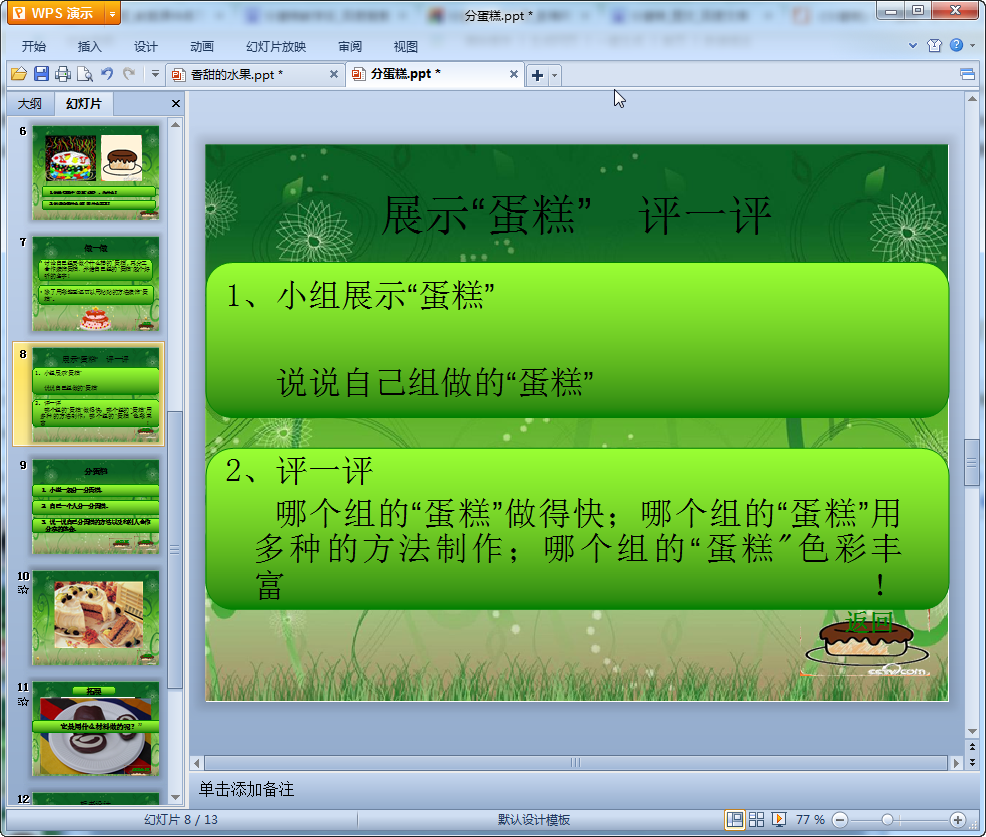The width and height of the screenshot is (986, 837).
Task: Select slide 9 thumbnail
Action: click(96, 506)
